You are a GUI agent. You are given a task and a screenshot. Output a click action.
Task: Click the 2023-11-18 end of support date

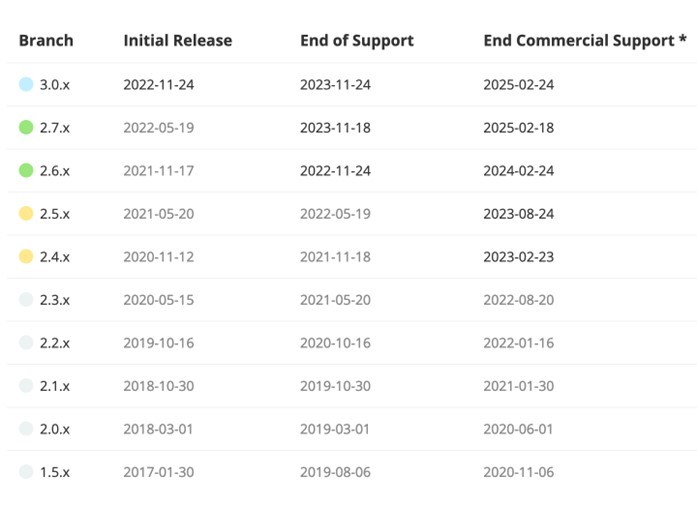click(335, 127)
